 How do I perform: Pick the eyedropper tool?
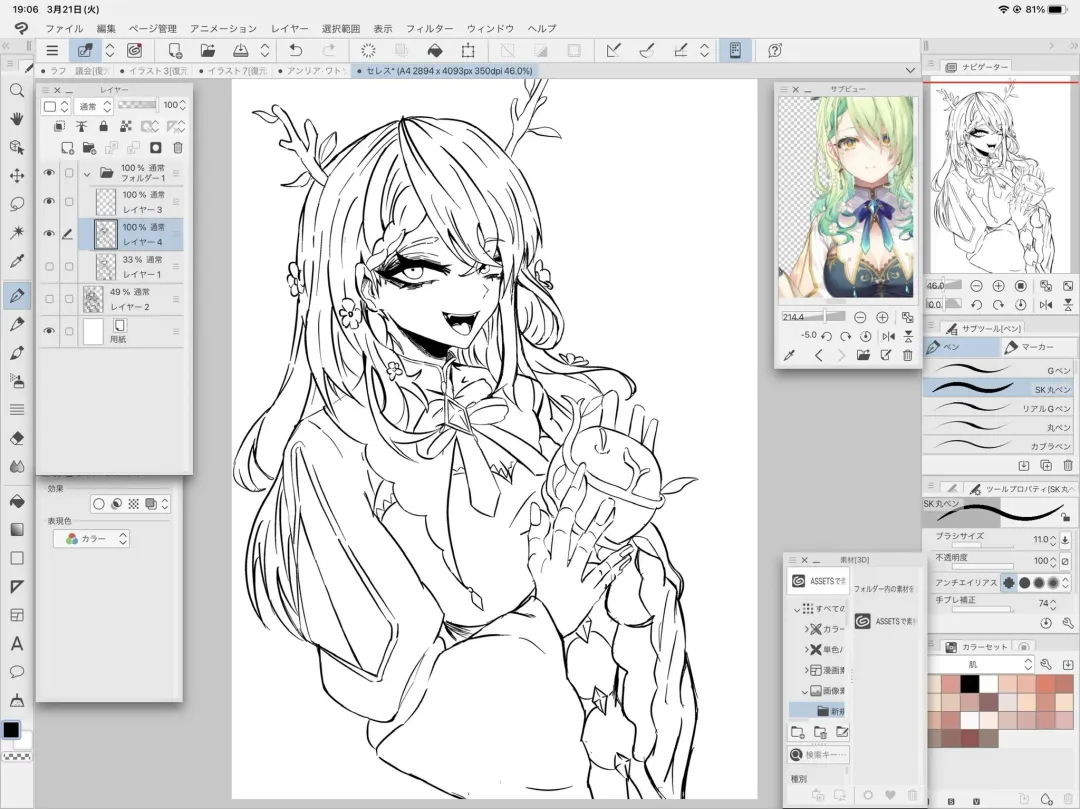17,262
